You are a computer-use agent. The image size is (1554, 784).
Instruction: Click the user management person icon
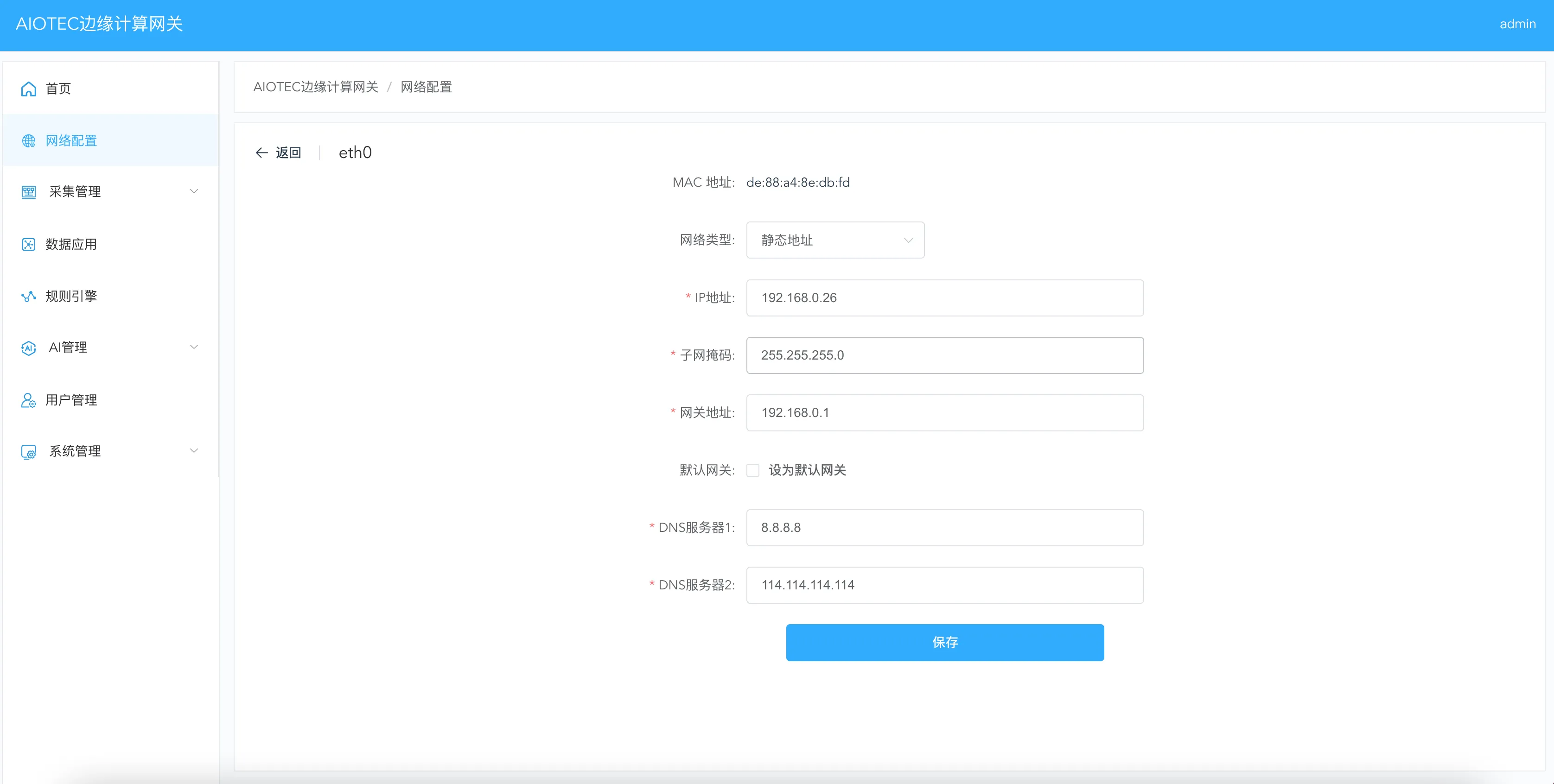click(x=28, y=400)
